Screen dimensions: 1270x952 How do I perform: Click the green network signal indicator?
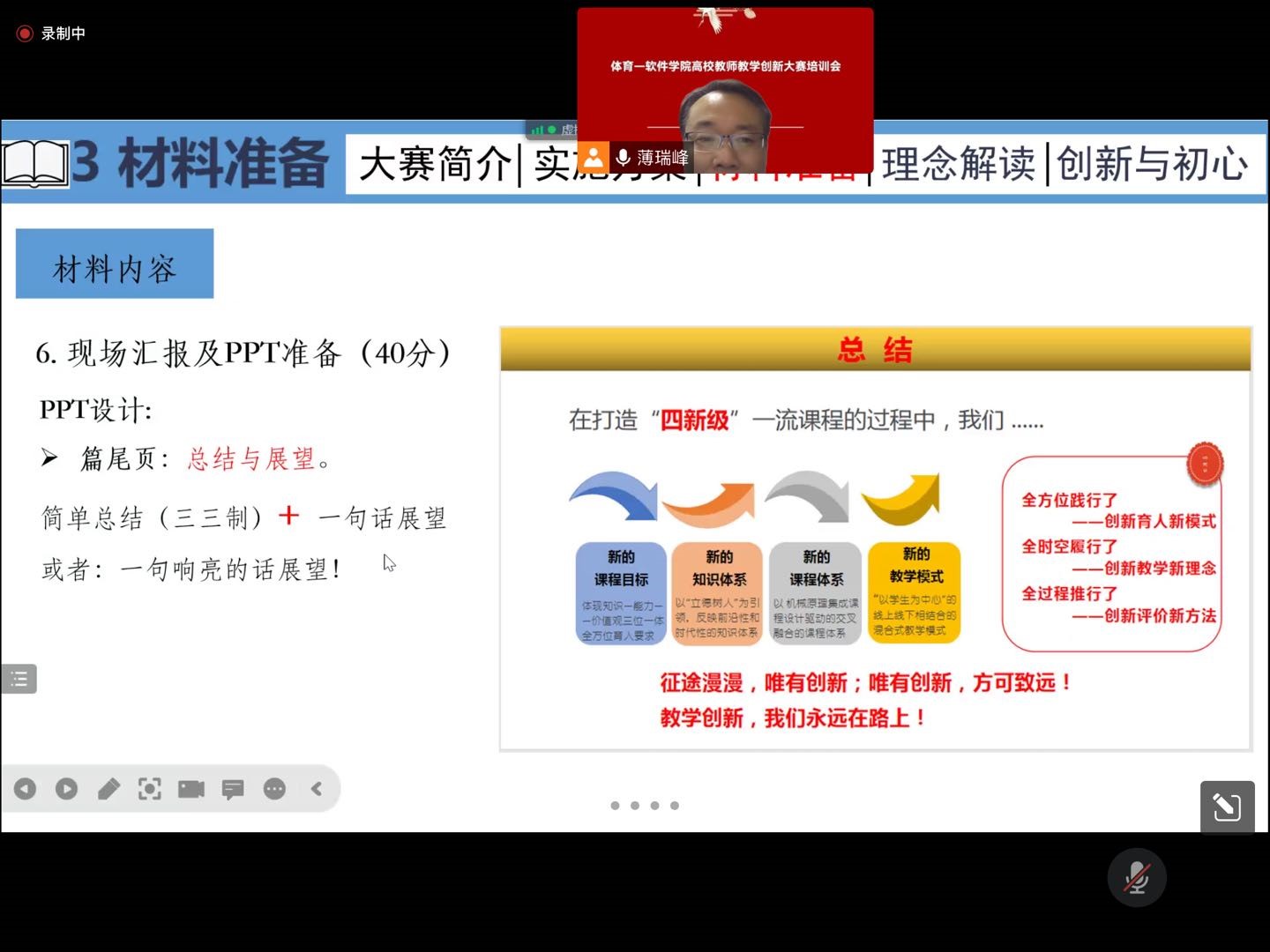click(x=537, y=130)
